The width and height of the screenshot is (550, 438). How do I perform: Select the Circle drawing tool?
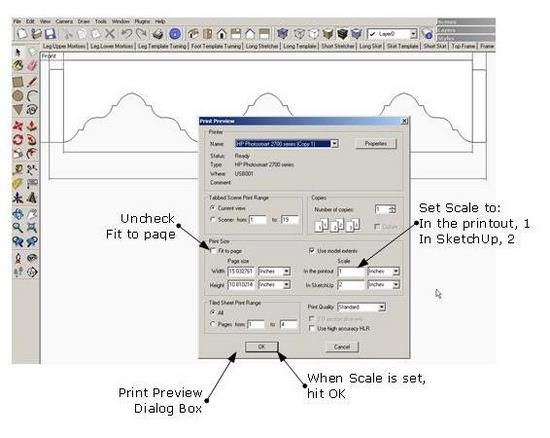[18, 95]
